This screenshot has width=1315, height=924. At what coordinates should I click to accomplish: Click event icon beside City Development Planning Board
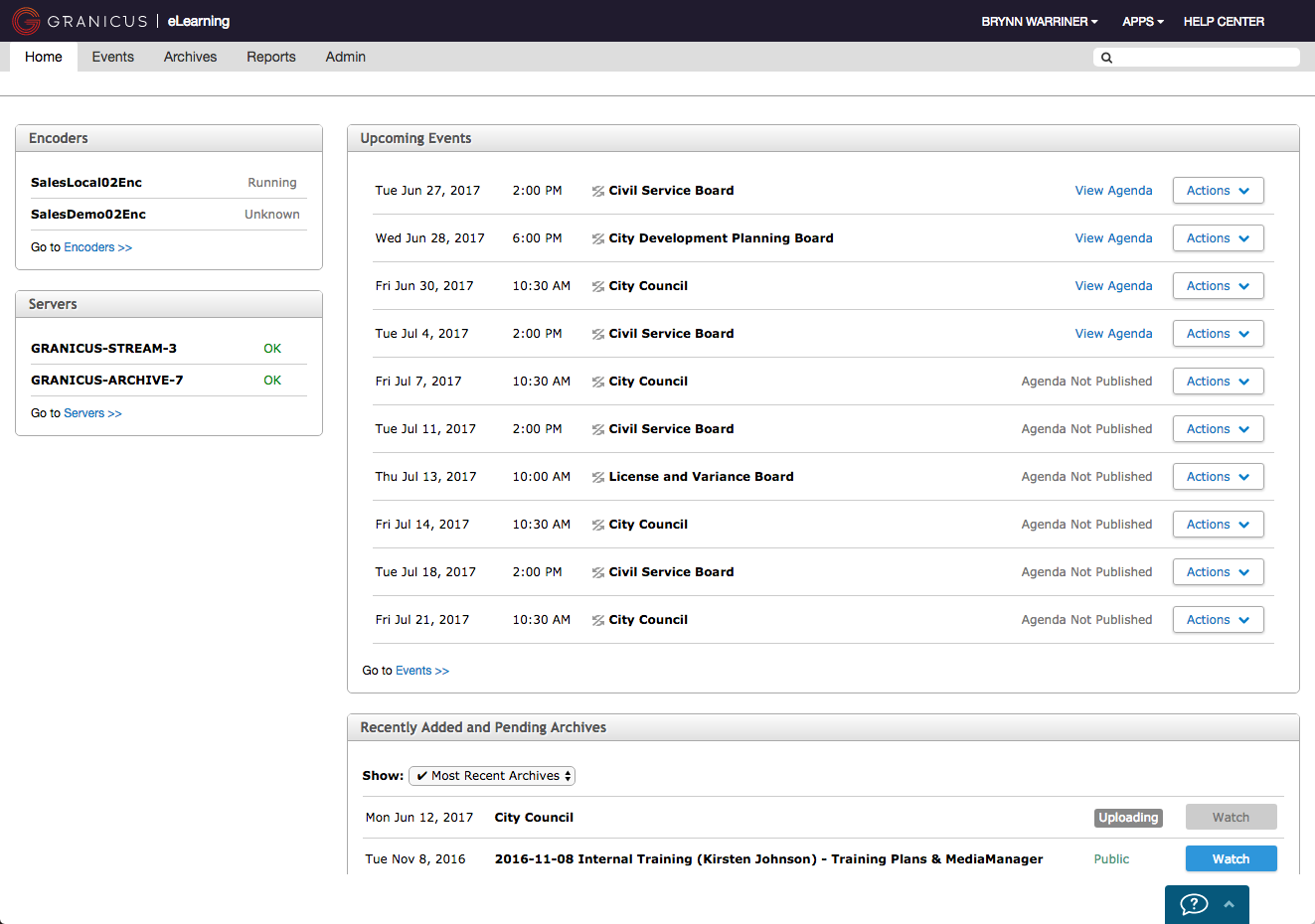[598, 238]
